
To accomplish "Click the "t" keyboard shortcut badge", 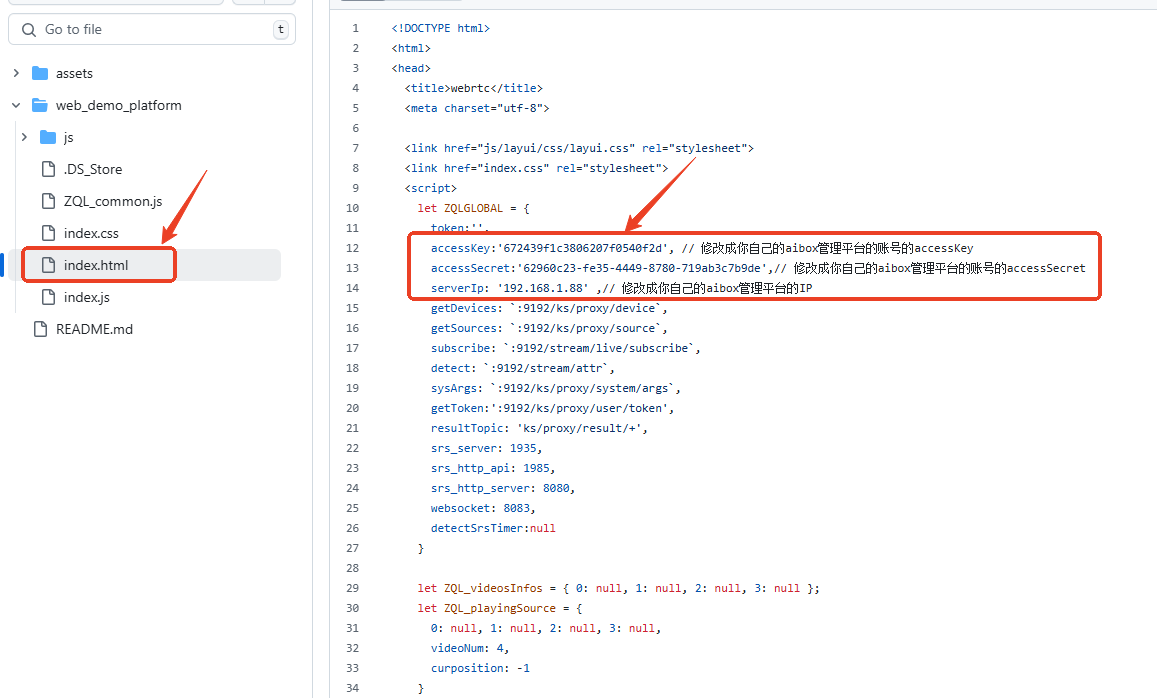I will click(x=280, y=30).
